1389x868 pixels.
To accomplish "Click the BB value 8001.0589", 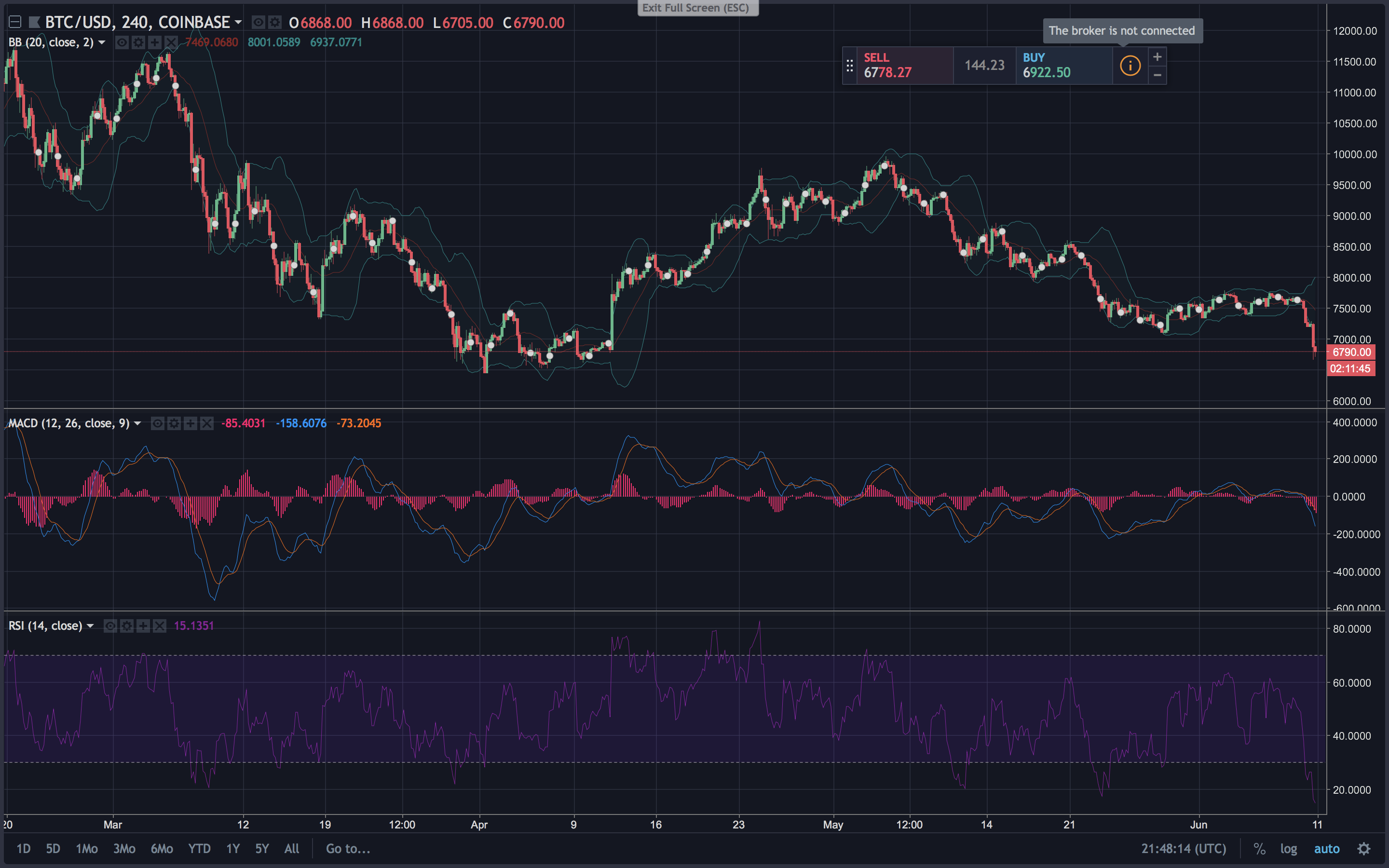I will tap(274, 42).
